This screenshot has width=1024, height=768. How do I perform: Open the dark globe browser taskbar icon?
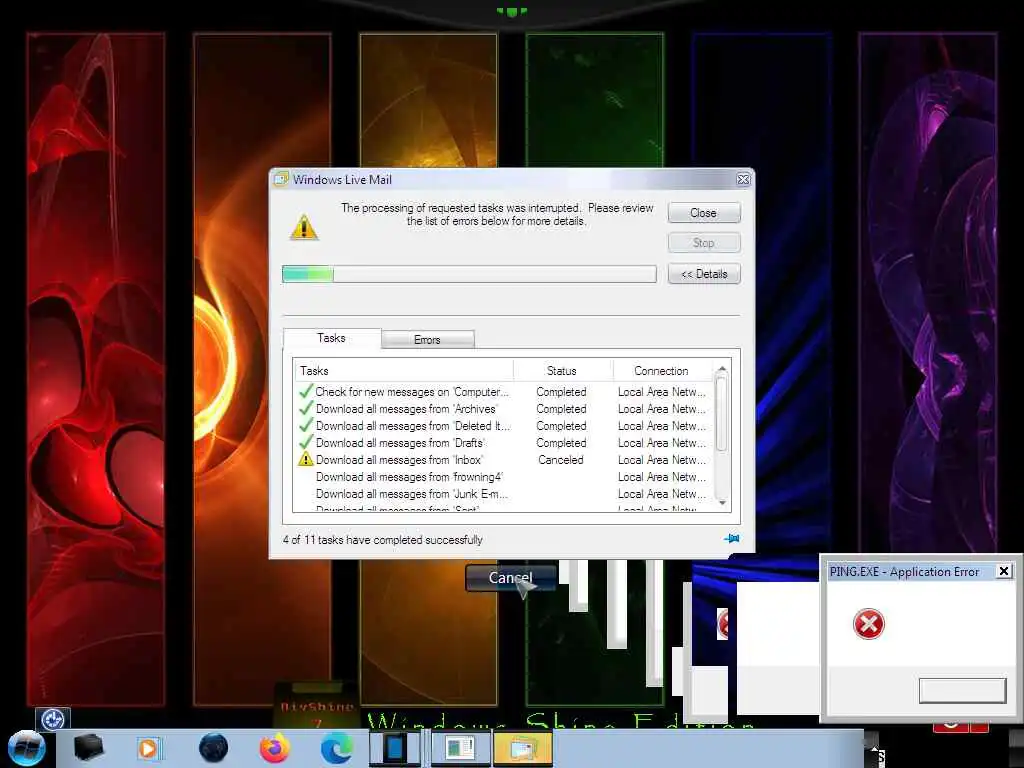click(214, 748)
